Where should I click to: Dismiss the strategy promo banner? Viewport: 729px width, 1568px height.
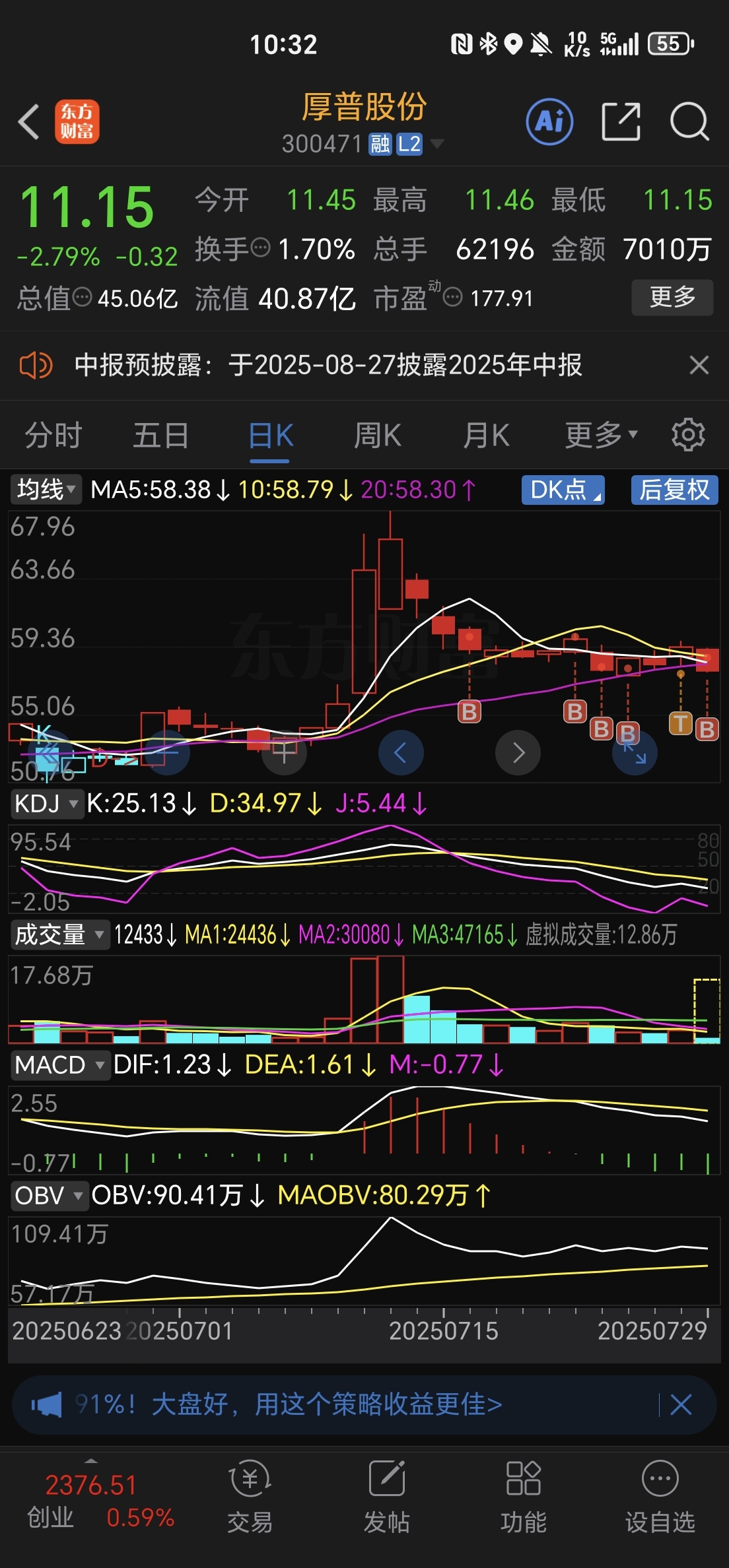[x=681, y=1405]
